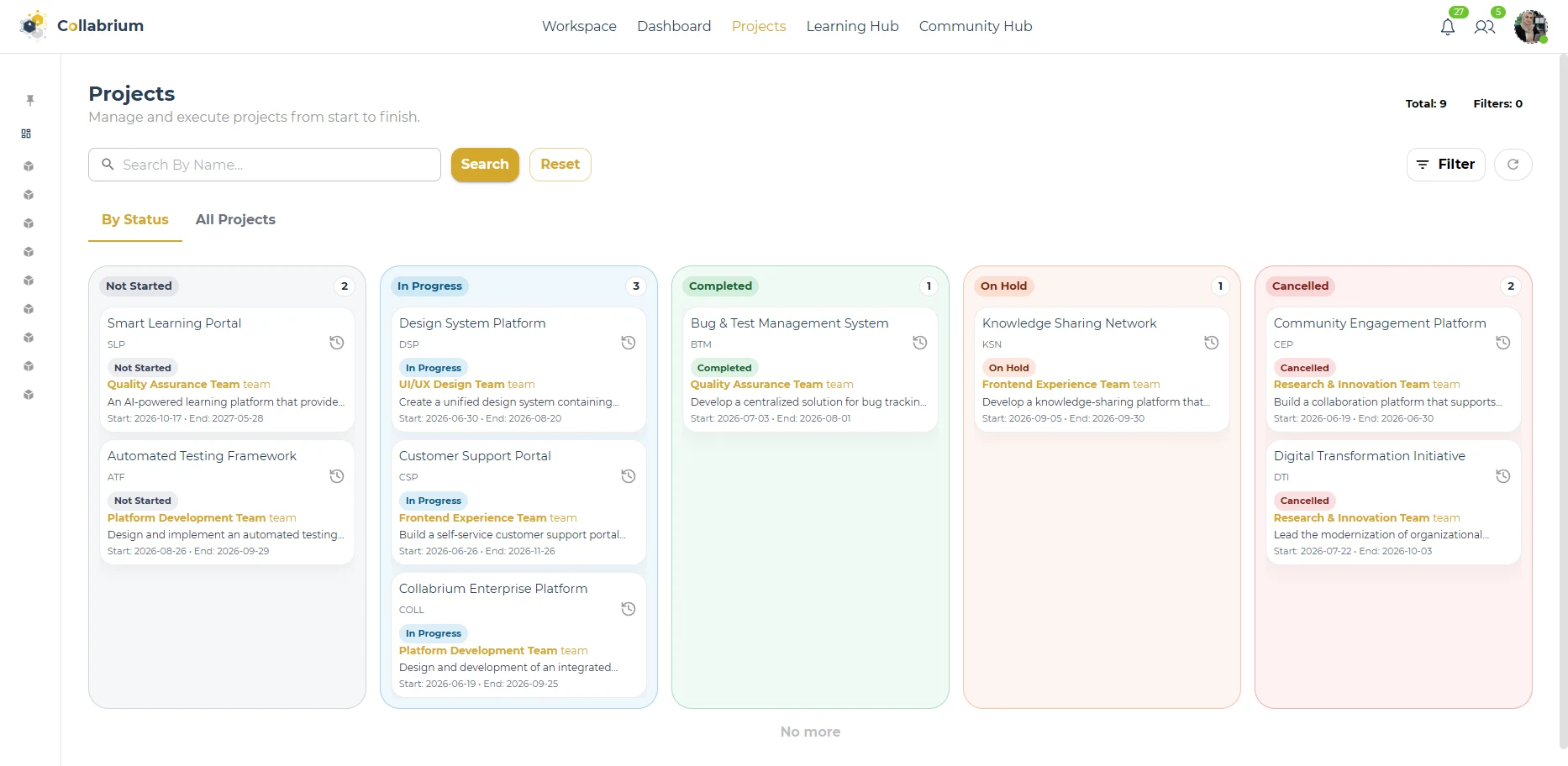The width and height of the screenshot is (1568, 766).
Task: Go to the Workspace menu
Action: point(579,26)
